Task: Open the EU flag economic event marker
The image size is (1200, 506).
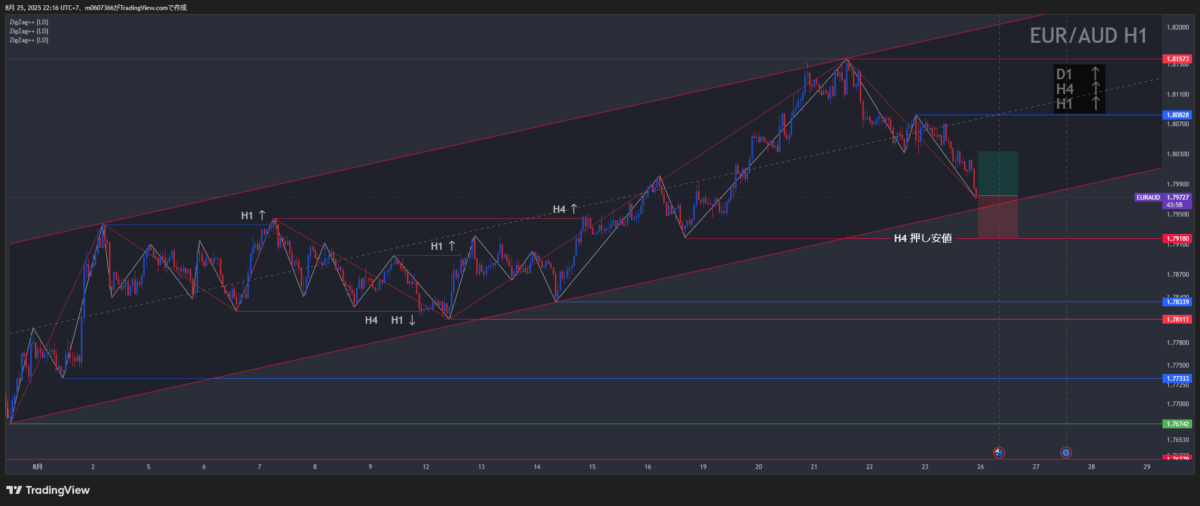Action: [x=1066, y=452]
